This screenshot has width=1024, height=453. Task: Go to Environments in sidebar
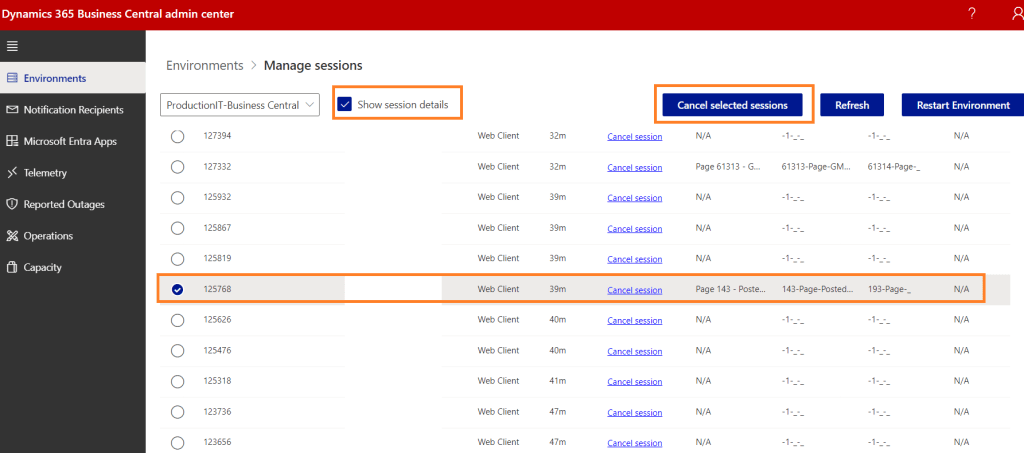coord(55,78)
